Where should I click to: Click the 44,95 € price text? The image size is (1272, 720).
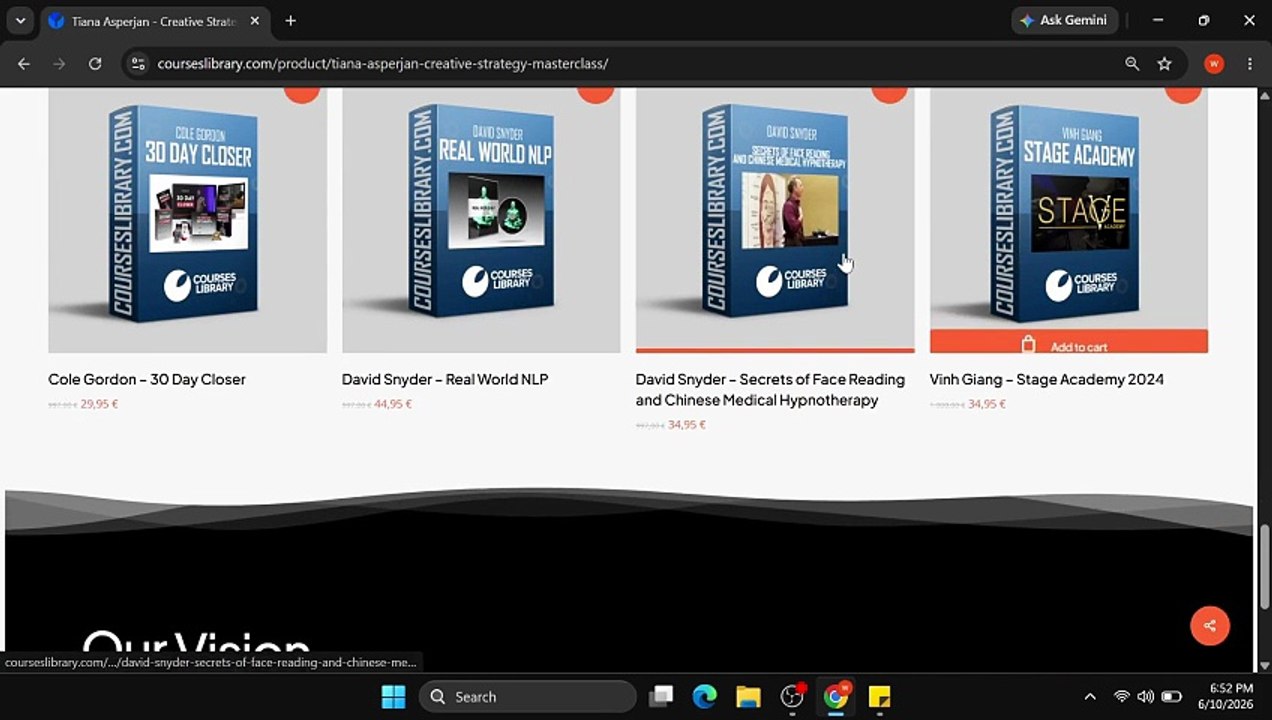393,404
